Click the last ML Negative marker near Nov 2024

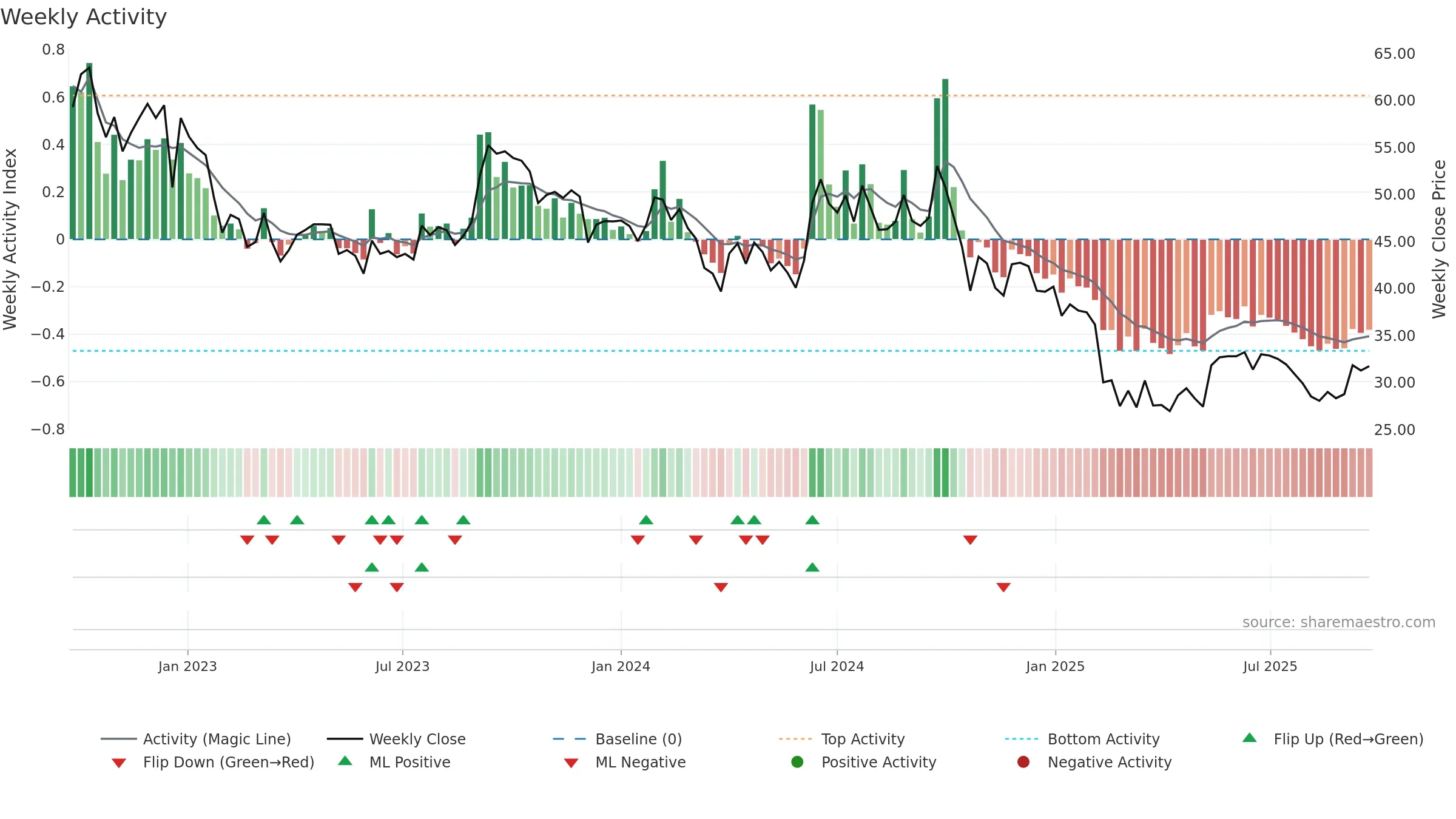click(1003, 587)
